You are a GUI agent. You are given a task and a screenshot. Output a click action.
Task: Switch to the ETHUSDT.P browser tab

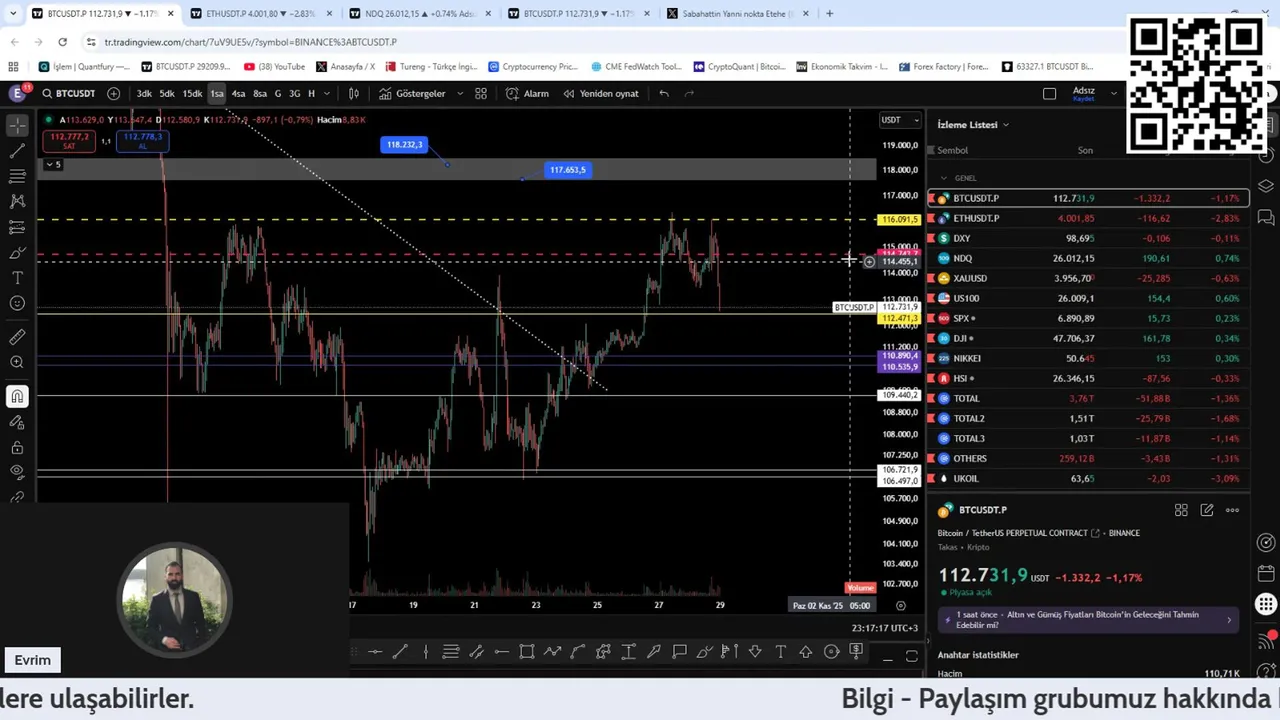click(x=259, y=14)
